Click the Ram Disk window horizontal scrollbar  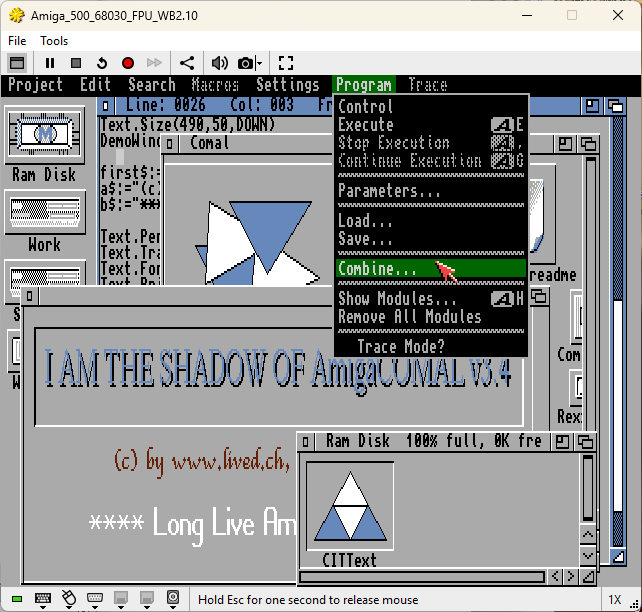pos(422,577)
